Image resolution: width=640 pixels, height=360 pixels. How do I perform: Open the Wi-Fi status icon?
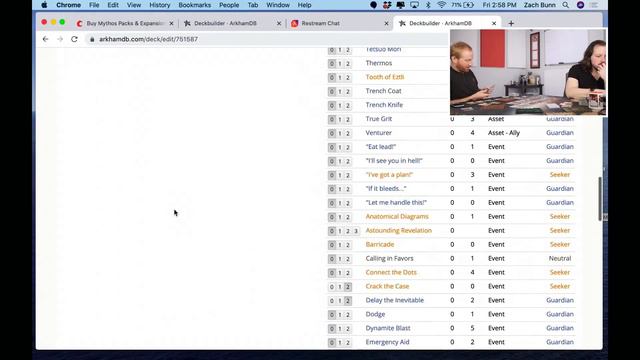click(441, 5)
